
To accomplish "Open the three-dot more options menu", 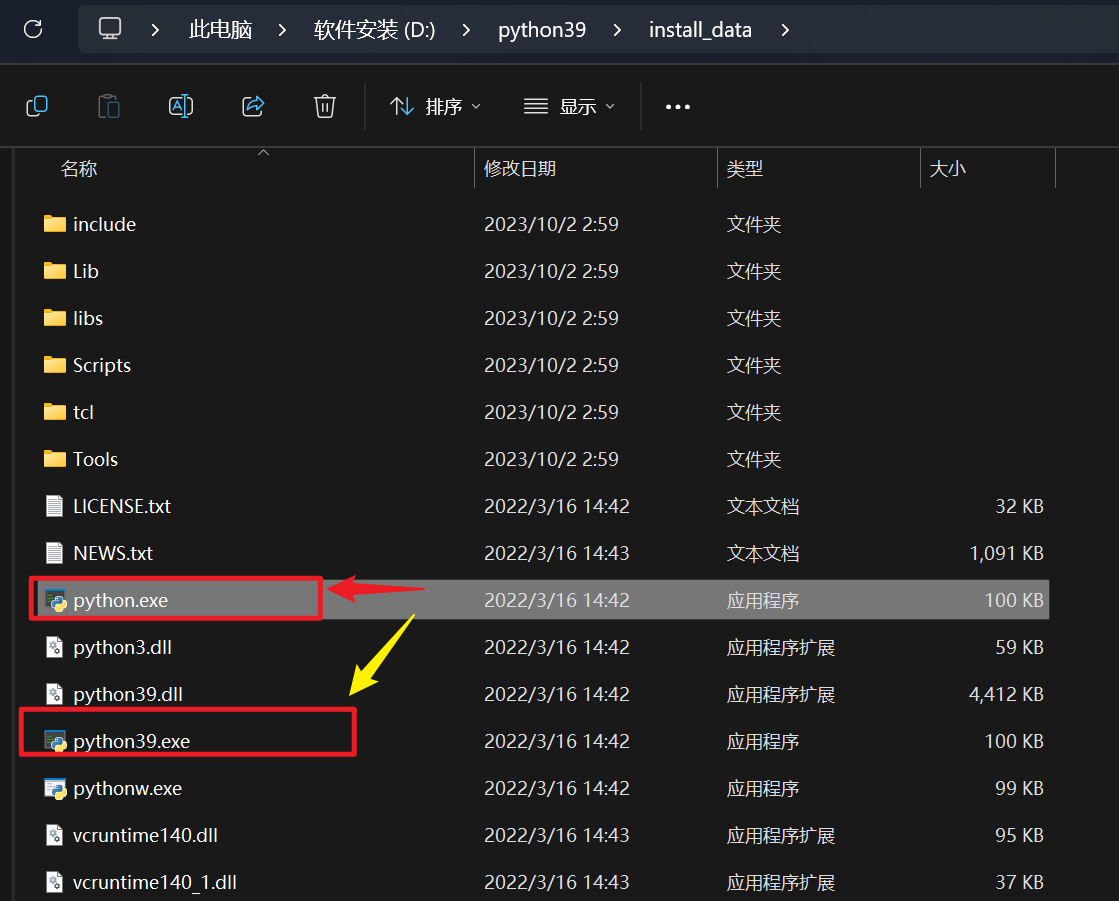I will (x=677, y=107).
